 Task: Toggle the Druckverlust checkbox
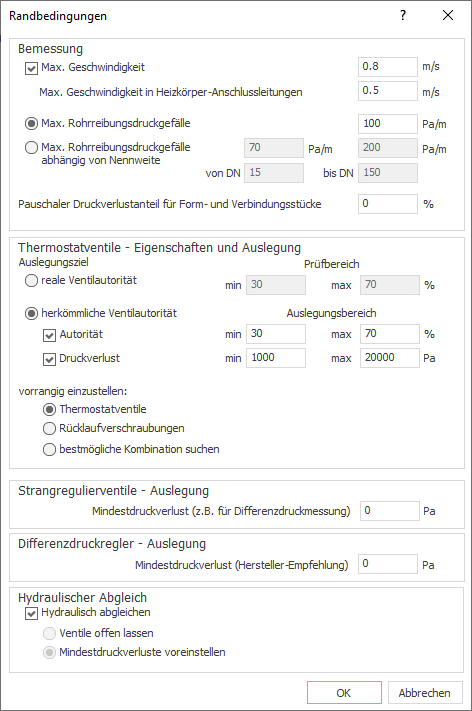point(49,360)
